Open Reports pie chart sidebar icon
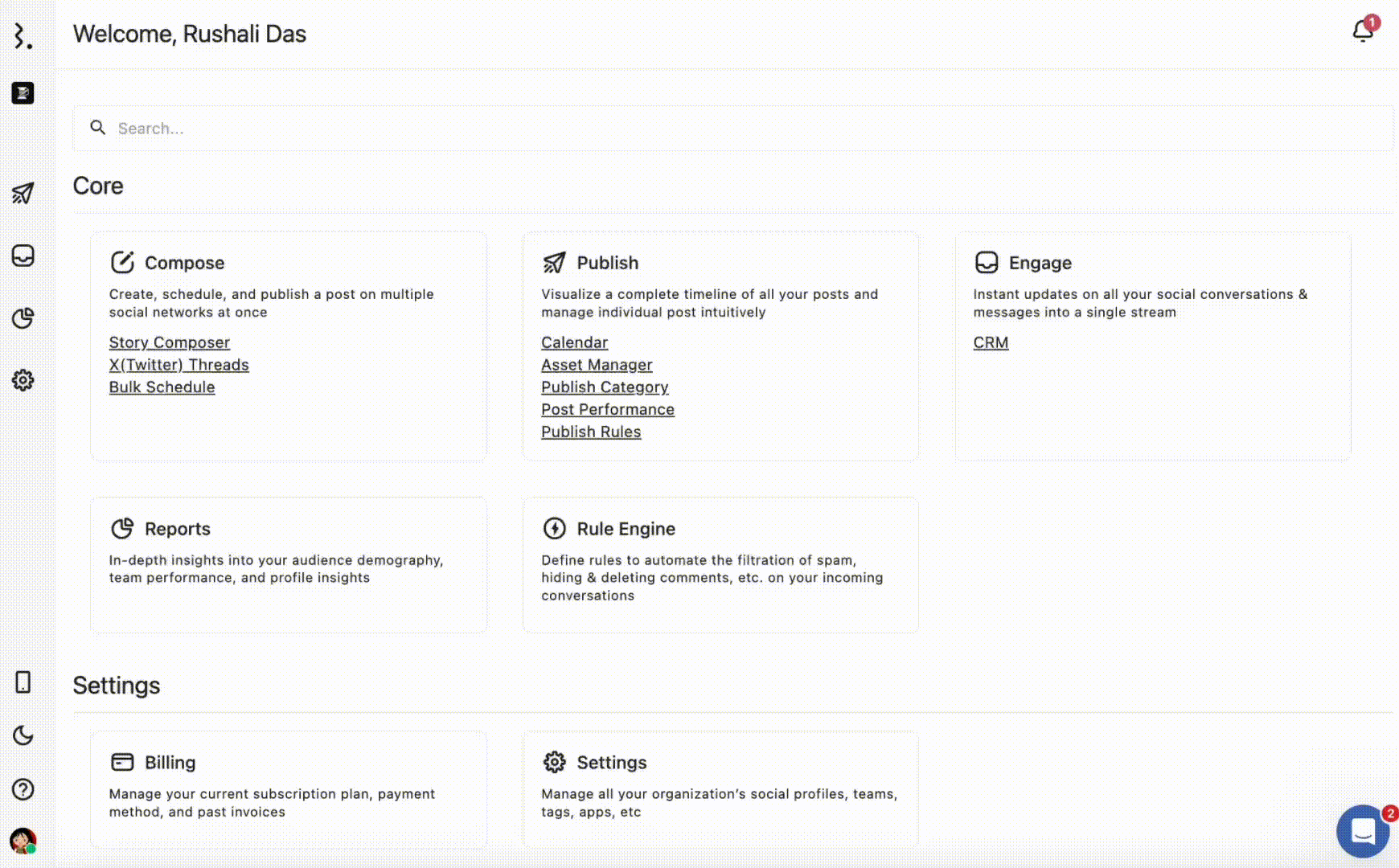1399x868 pixels. tap(23, 318)
